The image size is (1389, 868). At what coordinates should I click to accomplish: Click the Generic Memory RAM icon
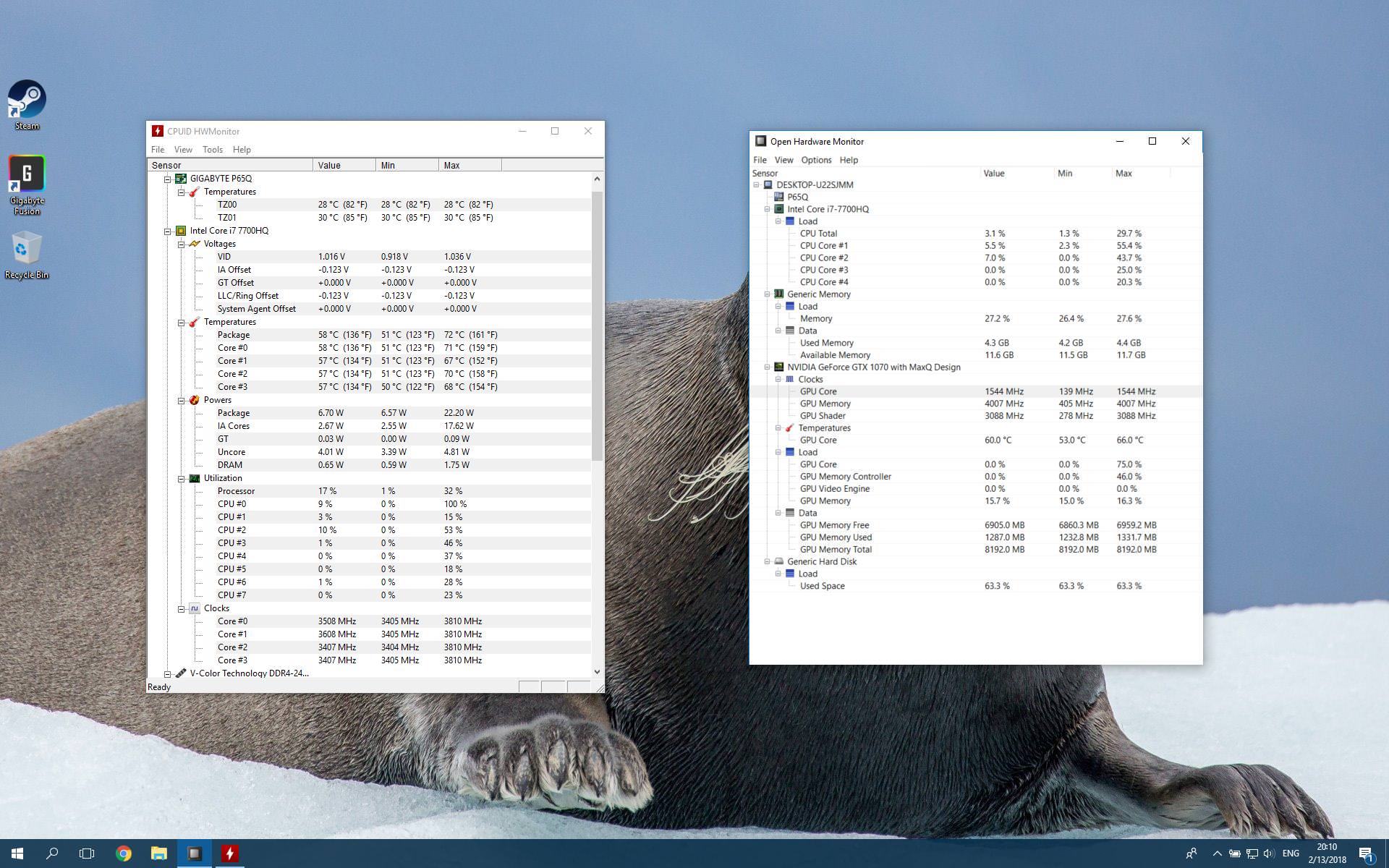pos(778,294)
